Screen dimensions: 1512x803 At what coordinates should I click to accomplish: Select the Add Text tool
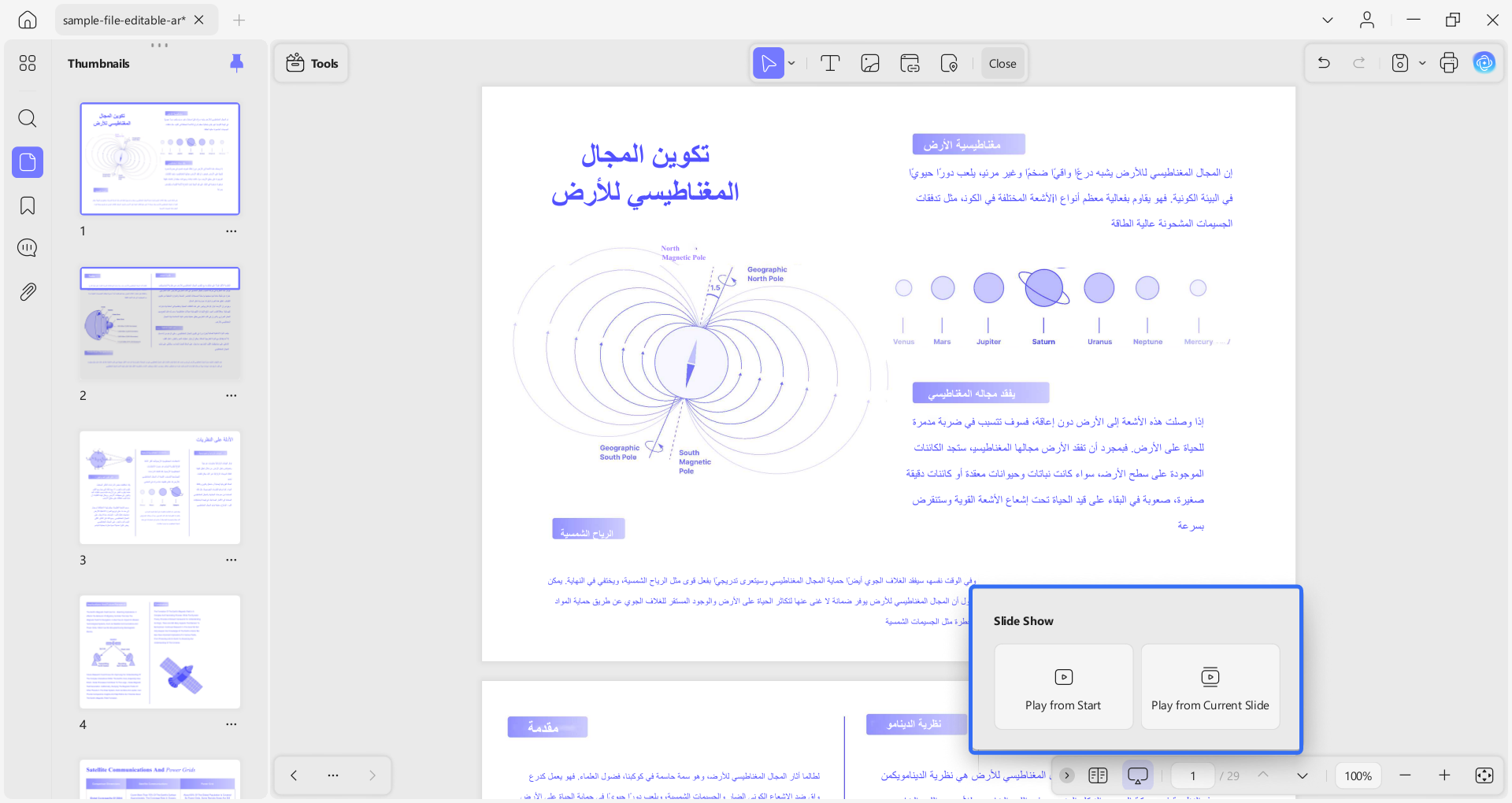click(830, 63)
